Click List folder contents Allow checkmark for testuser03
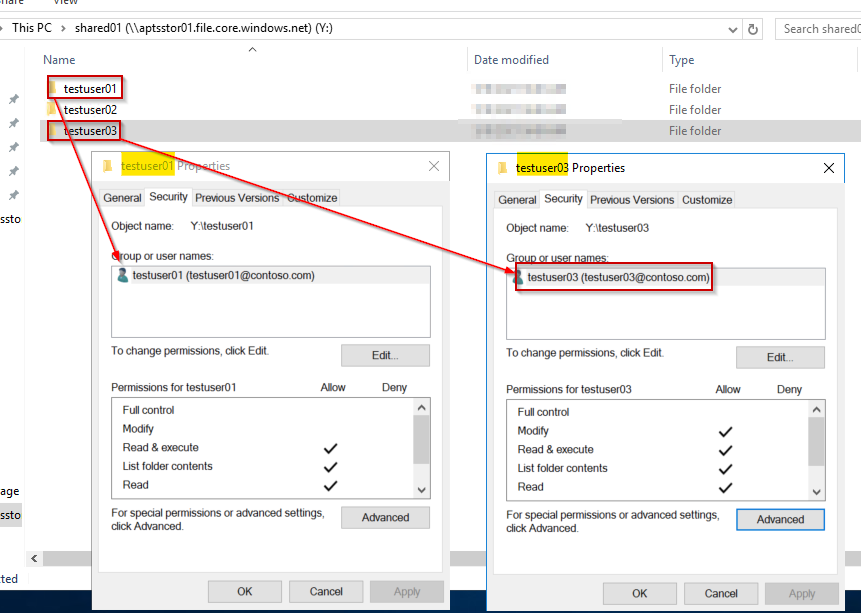 click(x=725, y=469)
